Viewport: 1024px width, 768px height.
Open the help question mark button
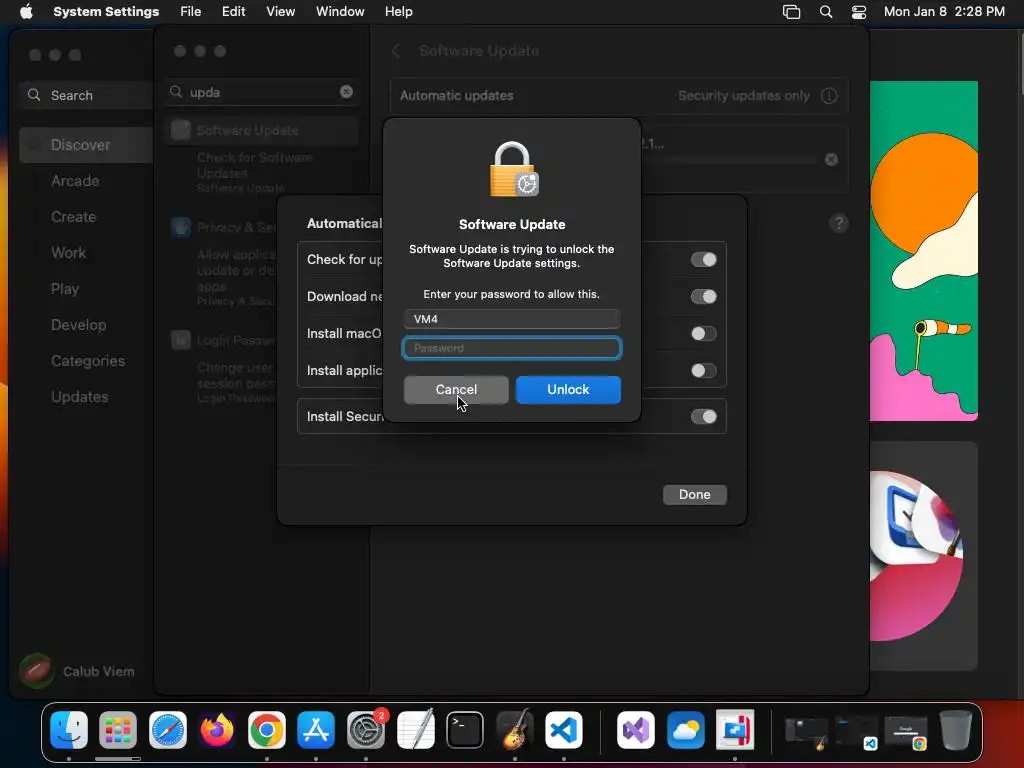(839, 223)
